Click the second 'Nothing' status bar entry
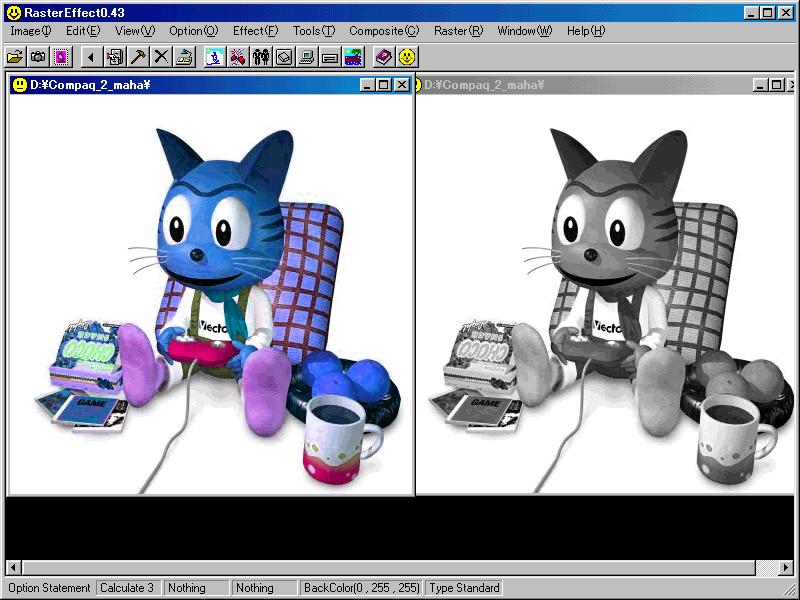Image resolution: width=800 pixels, height=600 pixels. click(x=264, y=588)
